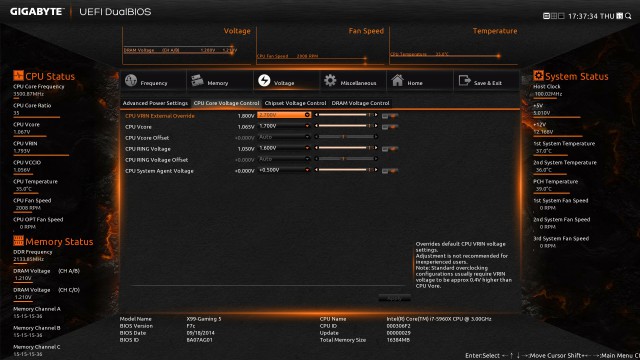This screenshot has width=640, height=360.
Task: Decrease CPU System Agent Voltage with the left arrow
Action: (316, 170)
